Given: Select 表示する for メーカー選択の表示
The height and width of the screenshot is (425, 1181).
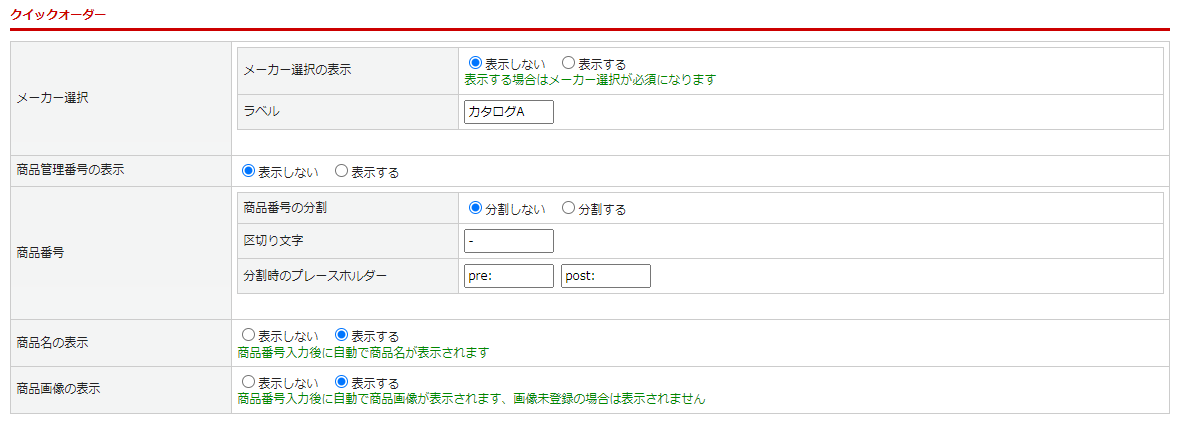Looking at the screenshot, I should [569, 63].
